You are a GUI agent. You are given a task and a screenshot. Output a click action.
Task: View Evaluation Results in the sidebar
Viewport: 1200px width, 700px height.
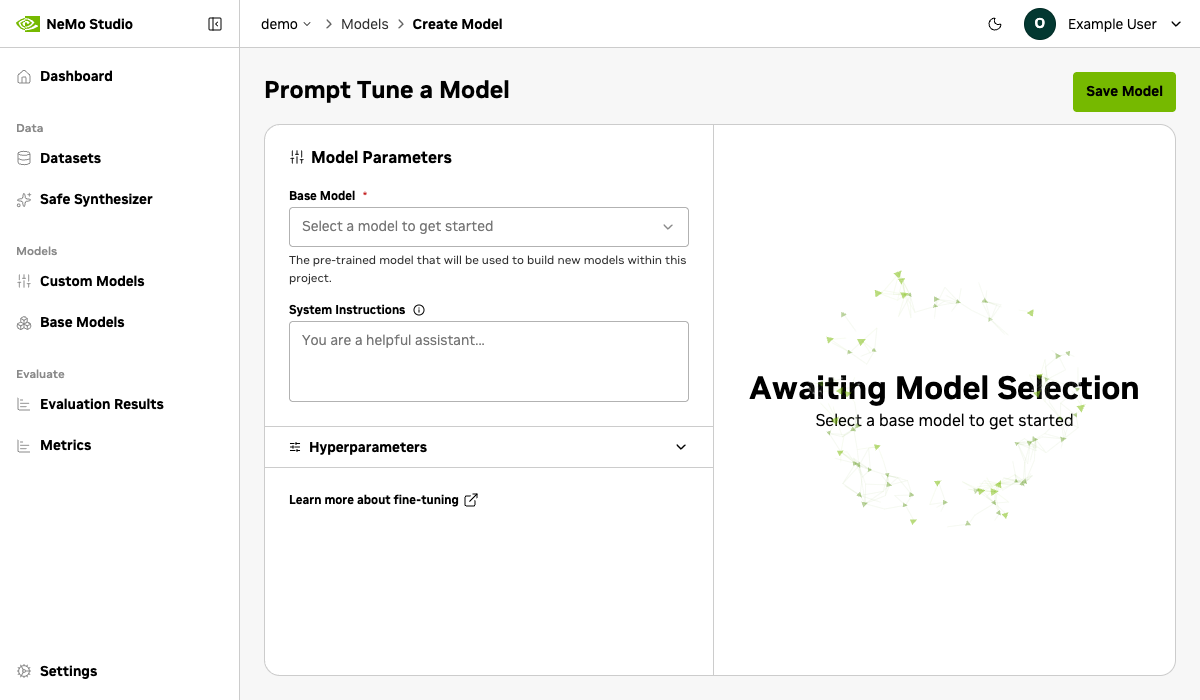[x=102, y=404]
